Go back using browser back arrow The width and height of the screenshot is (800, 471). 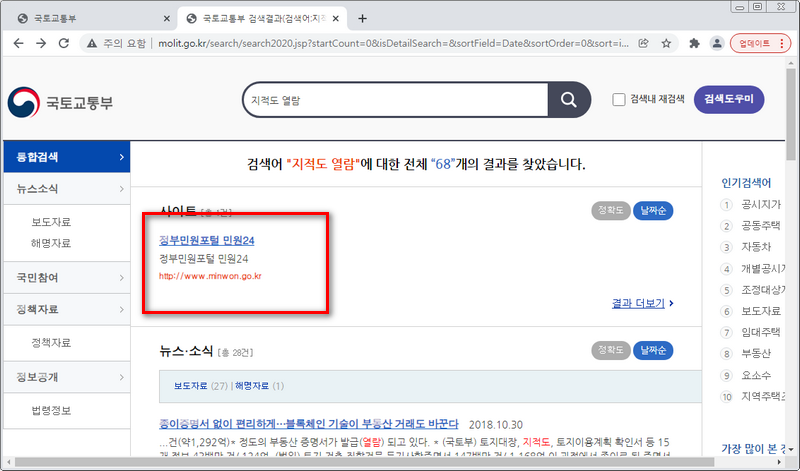[18, 43]
